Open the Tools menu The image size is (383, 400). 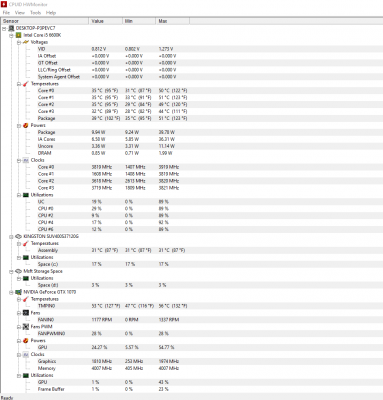[35, 13]
